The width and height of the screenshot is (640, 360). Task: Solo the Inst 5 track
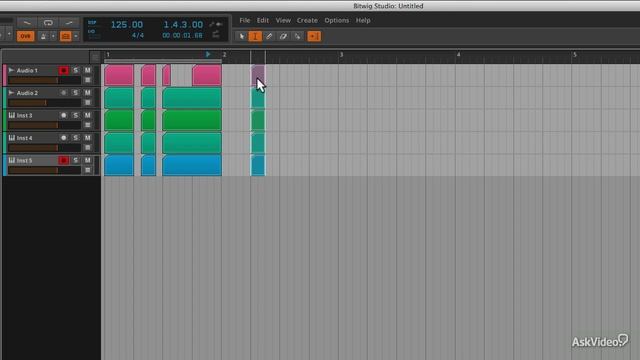click(x=76, y=160)
